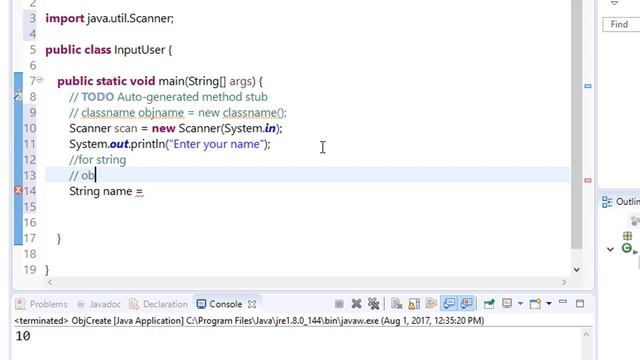Click 'Scanner scan' declaration on line 10
This screenshot has width=640, height=360.
point(103,128)
